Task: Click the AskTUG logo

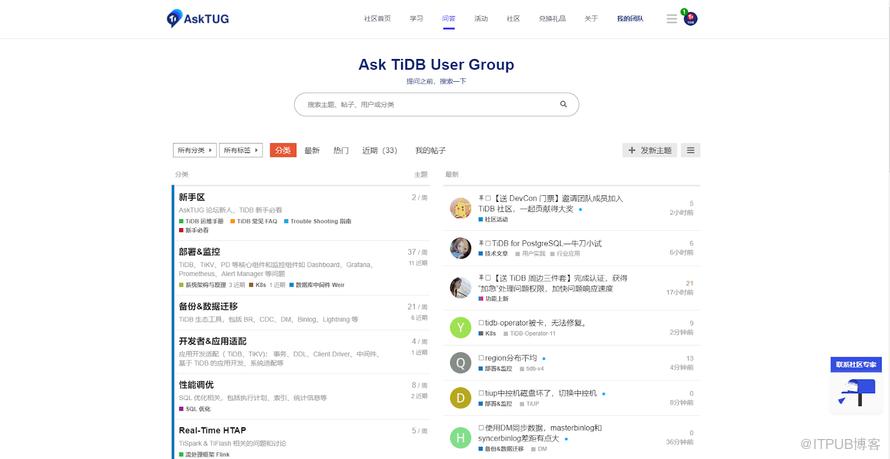Action: (198, 18)
